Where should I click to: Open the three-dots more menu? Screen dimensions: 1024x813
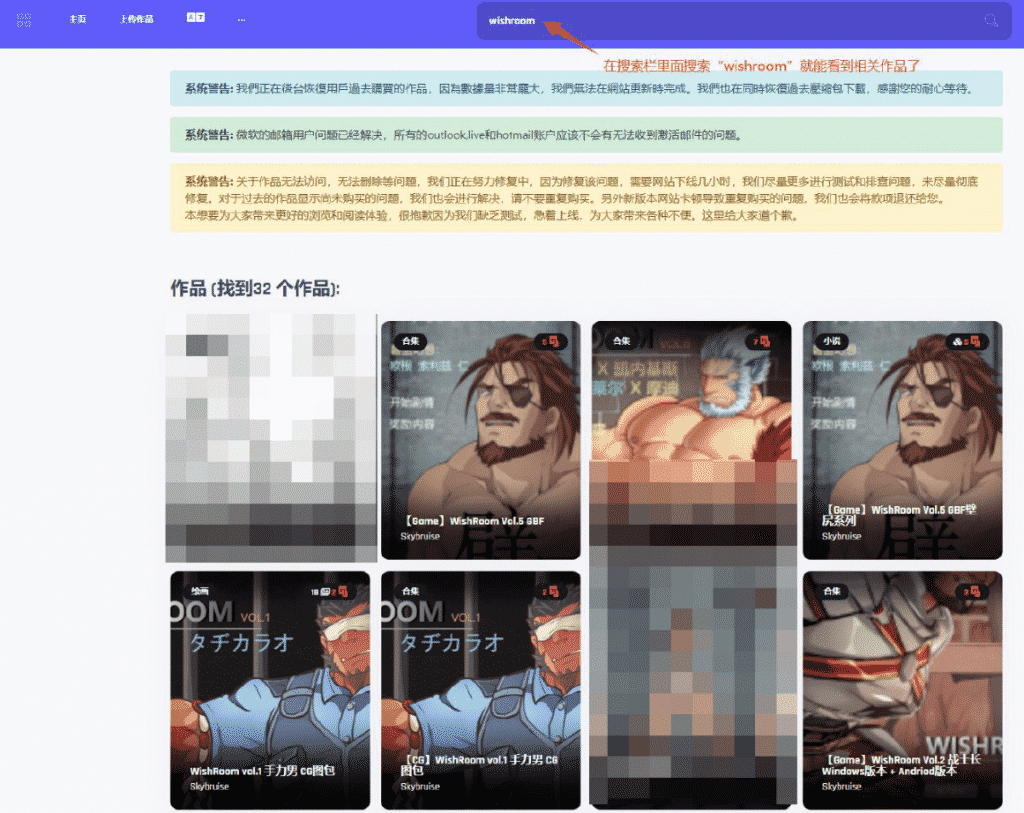coord(242,20)
